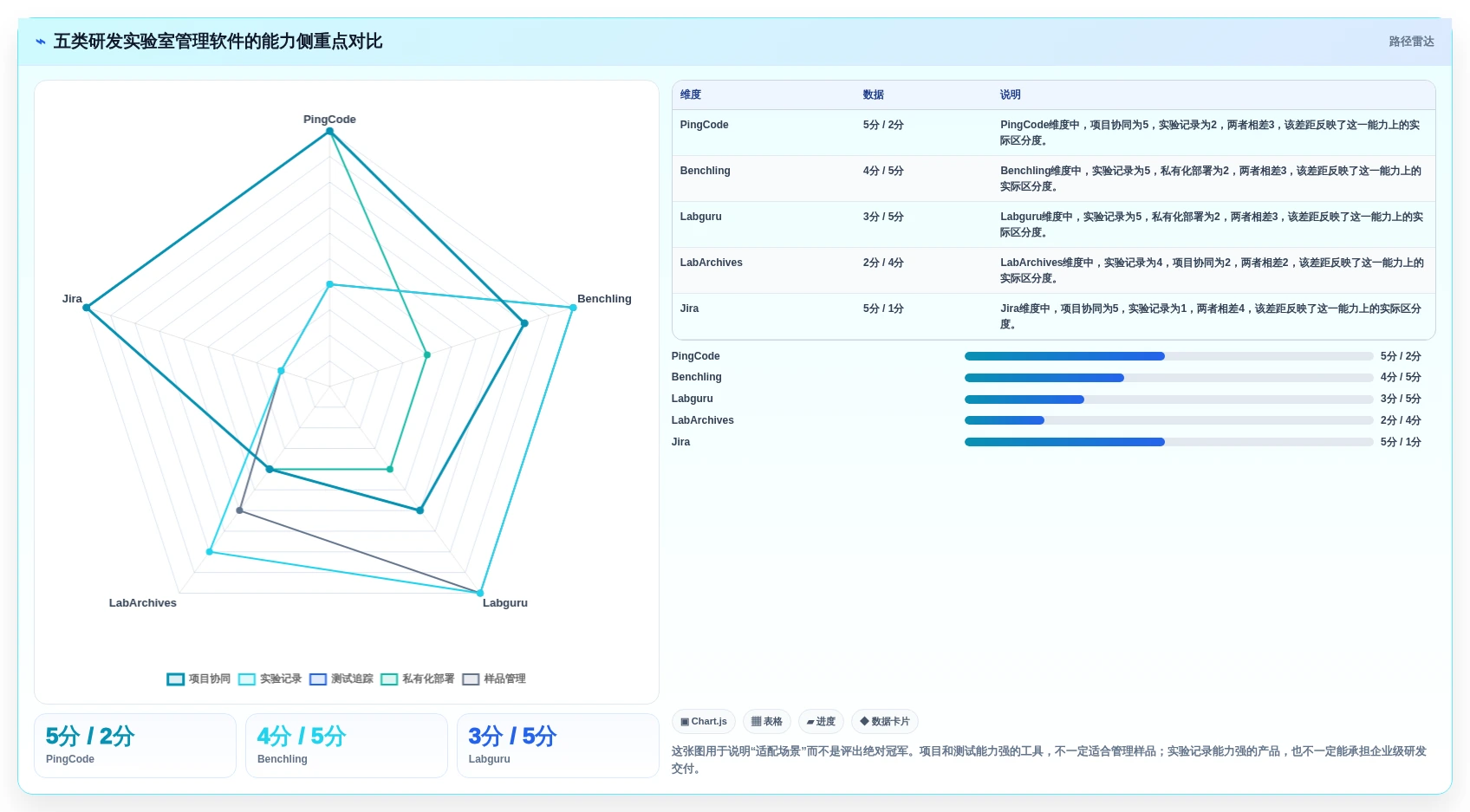Viewport: 1470px width, 812px height.
Task: Open the PingCode 5分 / 2分 data card
Action: [135, 745]
